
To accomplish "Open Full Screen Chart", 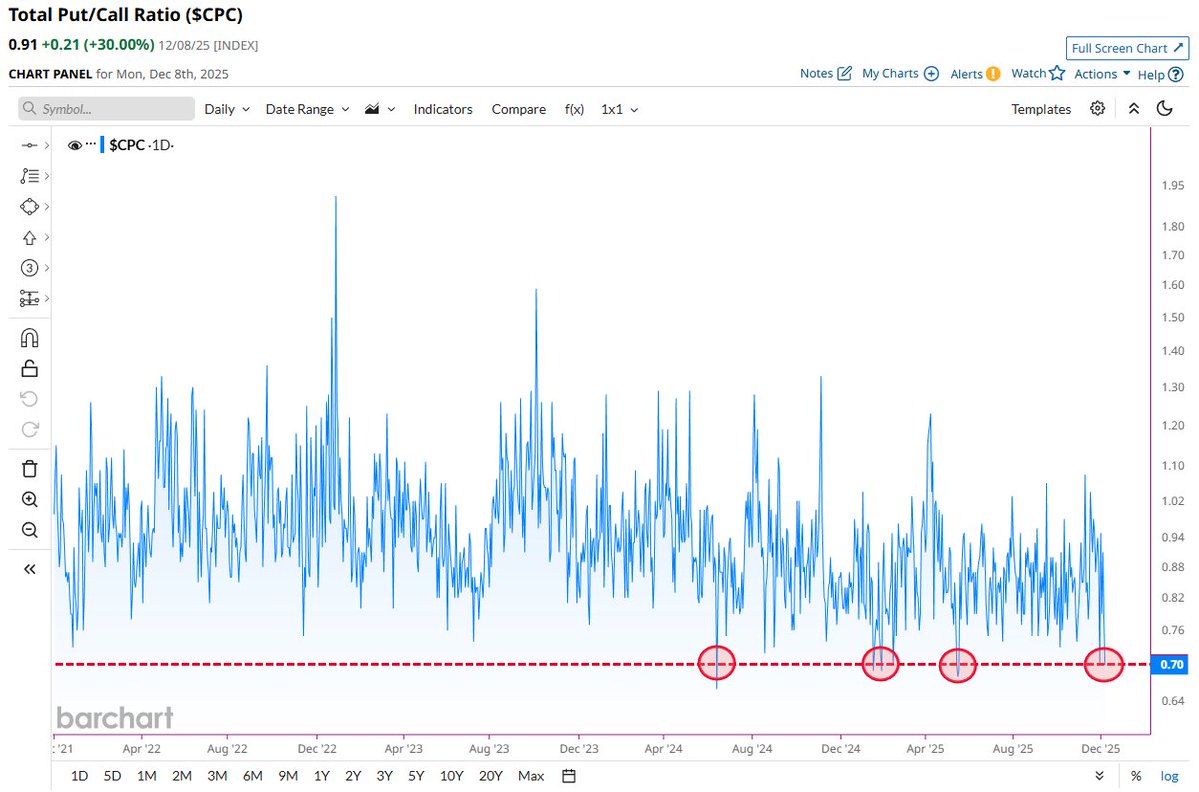I will (1127, 47).
